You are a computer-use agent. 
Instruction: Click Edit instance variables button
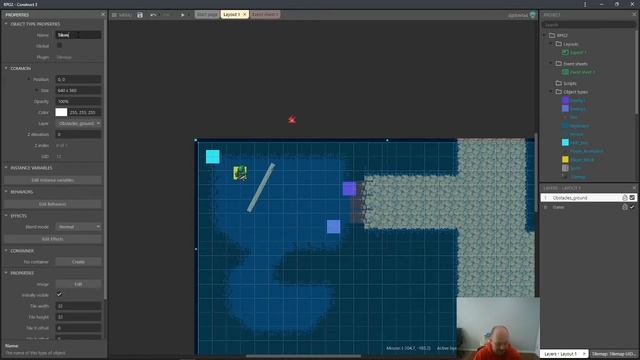coord(53,180)
